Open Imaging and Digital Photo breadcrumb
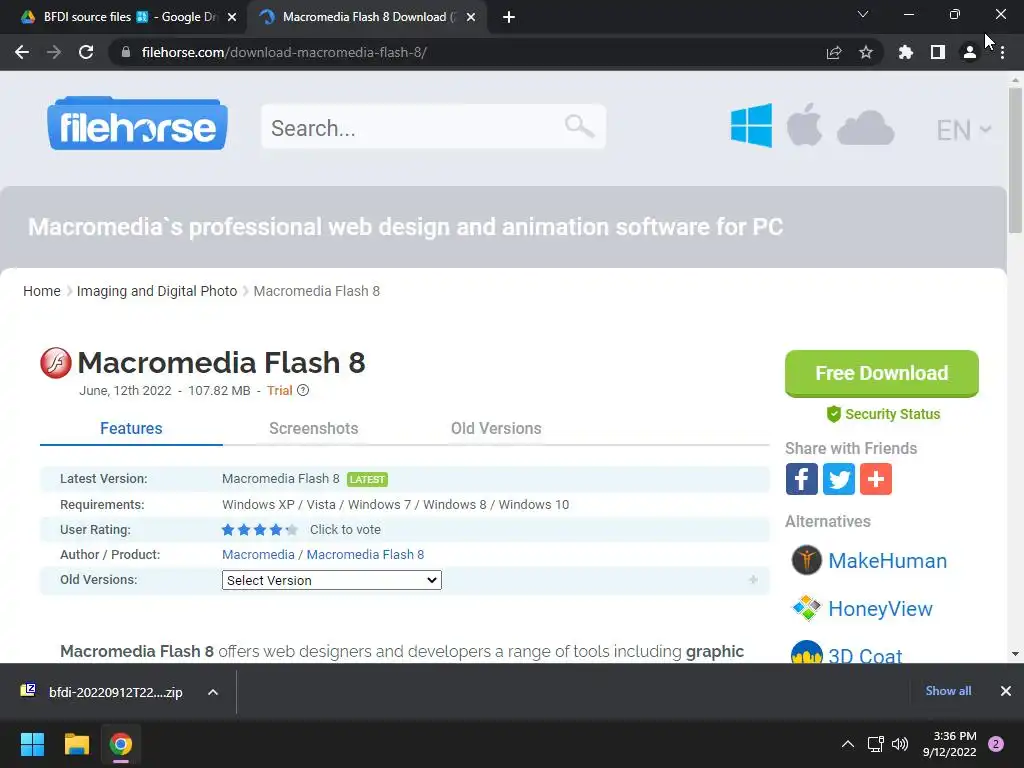This screenshot has height=768, width=1024. 157,291
